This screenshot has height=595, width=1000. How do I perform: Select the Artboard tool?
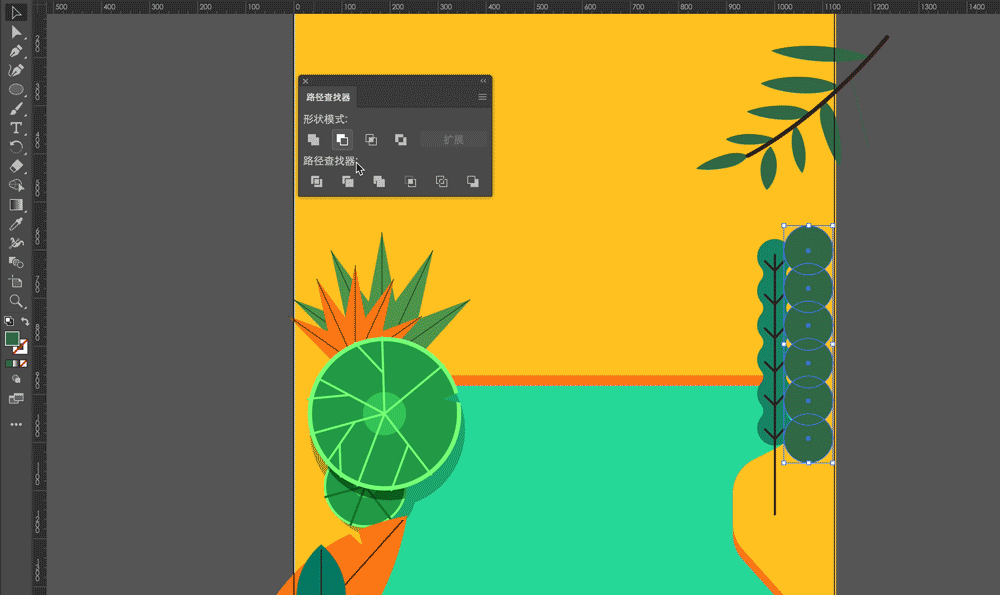tap(16, 281)
